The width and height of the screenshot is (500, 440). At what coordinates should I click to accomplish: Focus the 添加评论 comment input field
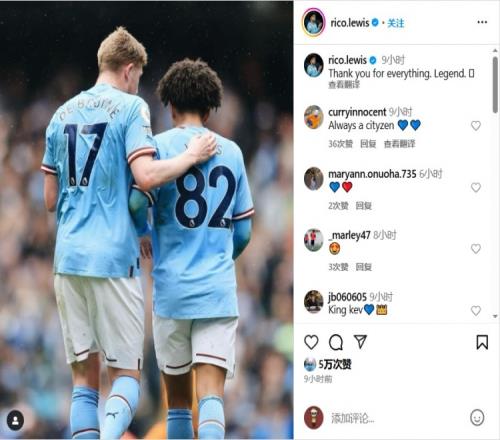point(397,418)
